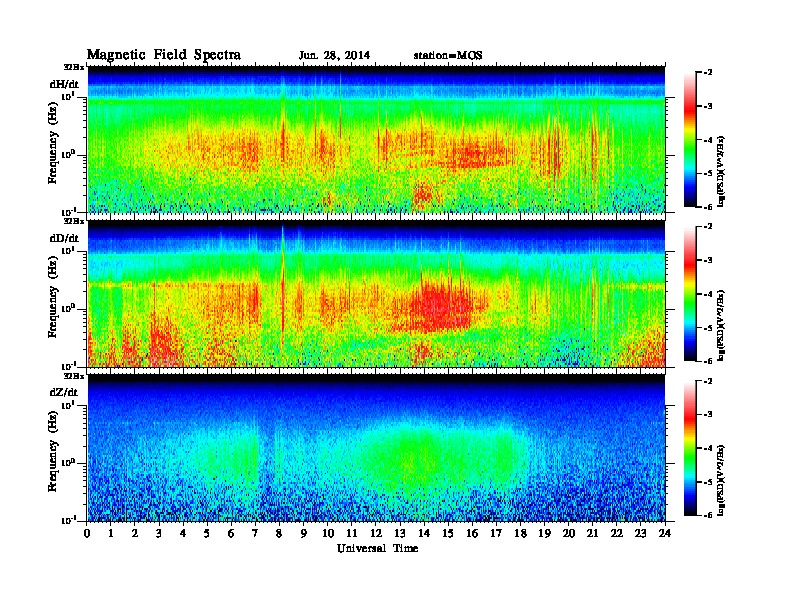This screenshot has height=612, width=792.
Task: Click hour tick "1" on the Universal Time axis
Action: [x=112, y=534]
